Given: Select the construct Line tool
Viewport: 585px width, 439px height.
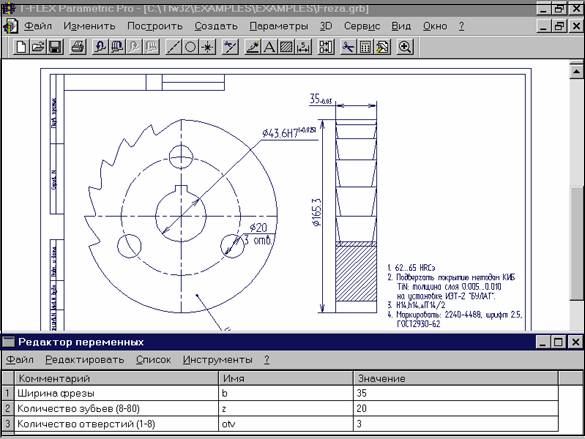Looking at the screenshot, I should click(x=173, y=47).
